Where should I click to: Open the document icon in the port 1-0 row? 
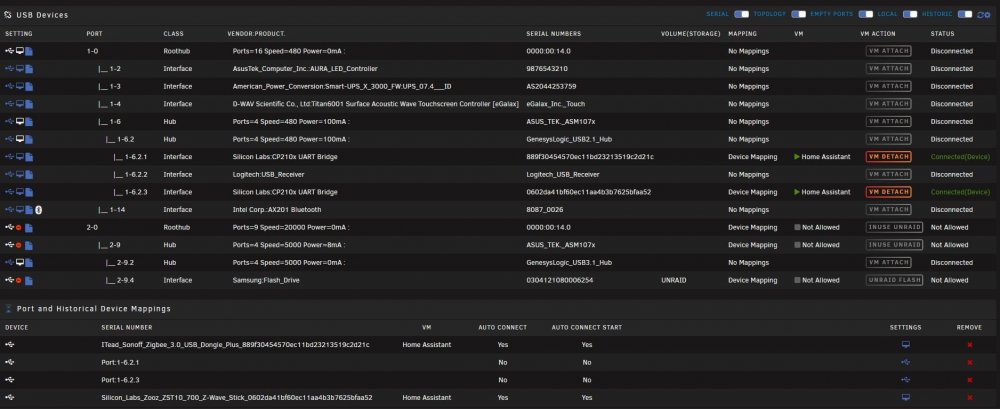pos(29,51)
